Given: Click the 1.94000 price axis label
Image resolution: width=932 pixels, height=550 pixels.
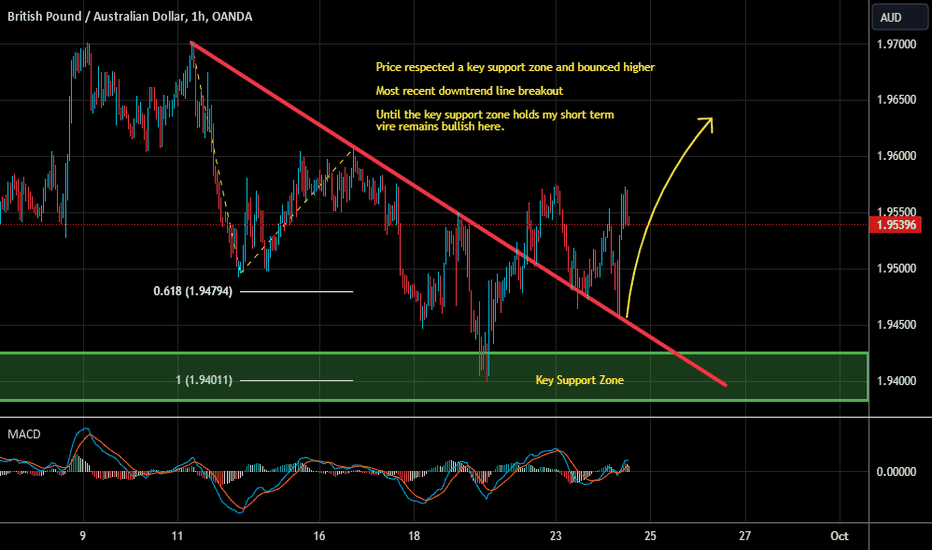Looking at the screenshot, I should click(x=896, y=381).
